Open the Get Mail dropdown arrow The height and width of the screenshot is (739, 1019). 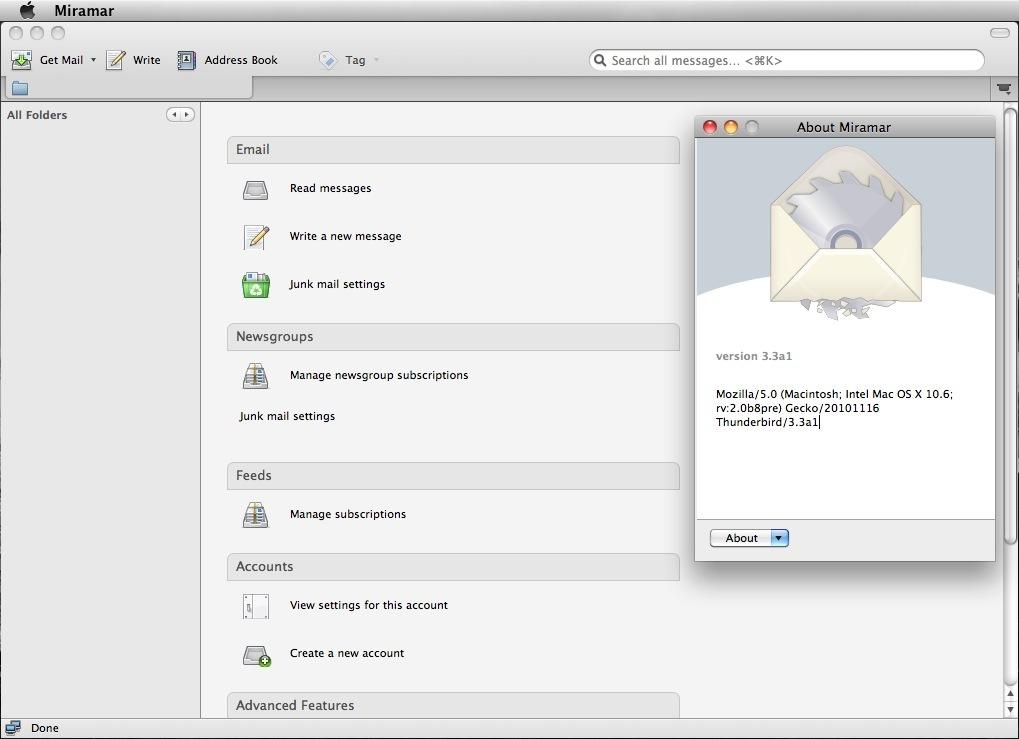click(x=93, y=60)
